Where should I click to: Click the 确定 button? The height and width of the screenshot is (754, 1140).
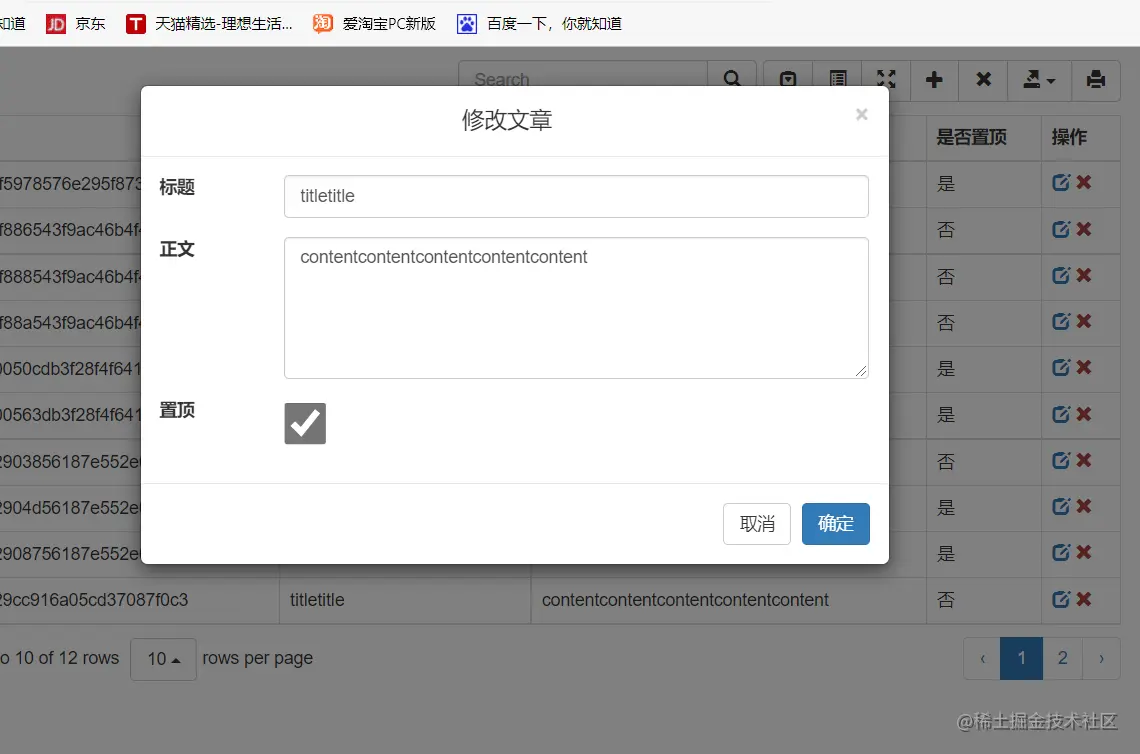(835, 524)
